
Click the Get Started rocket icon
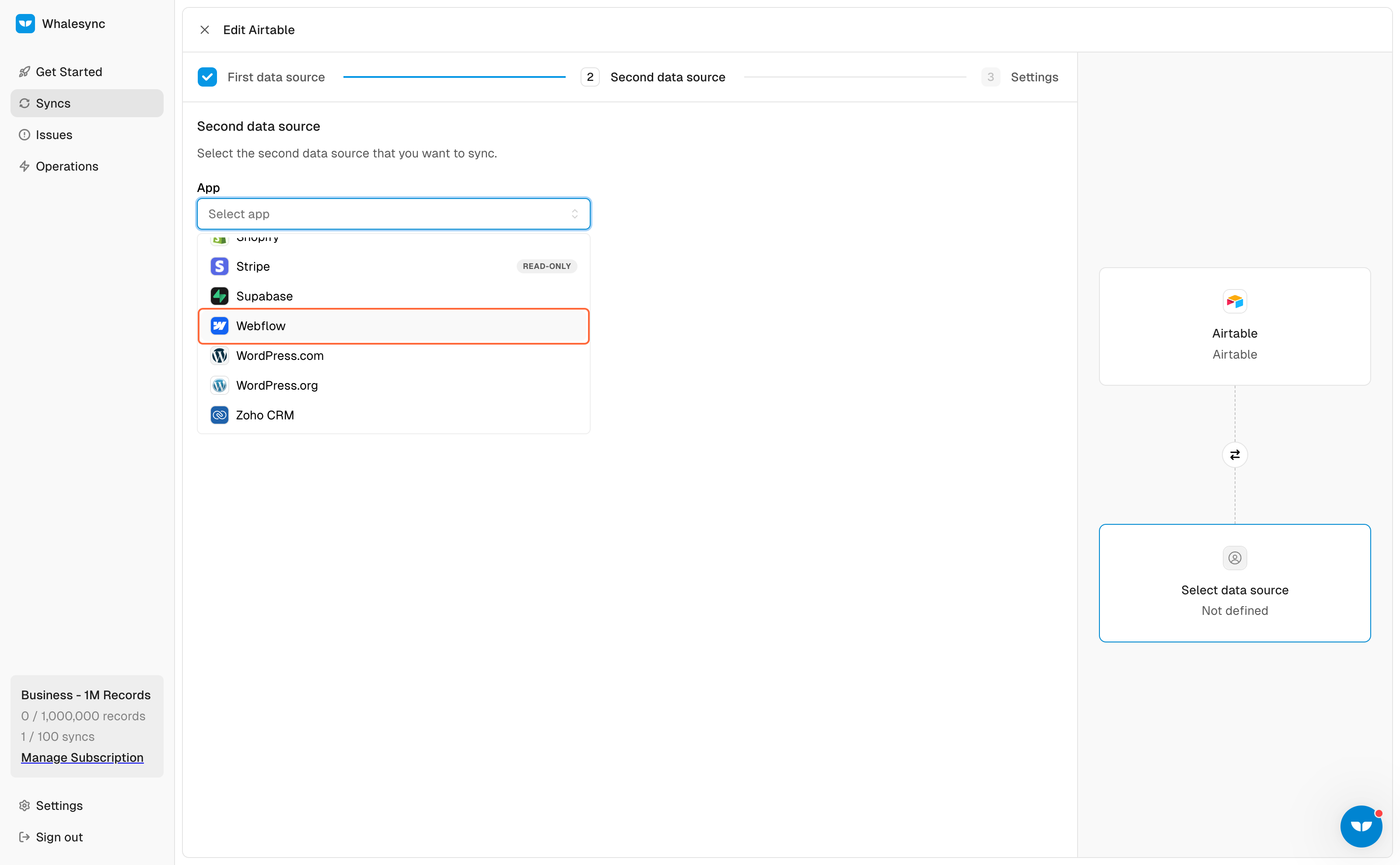24,72
